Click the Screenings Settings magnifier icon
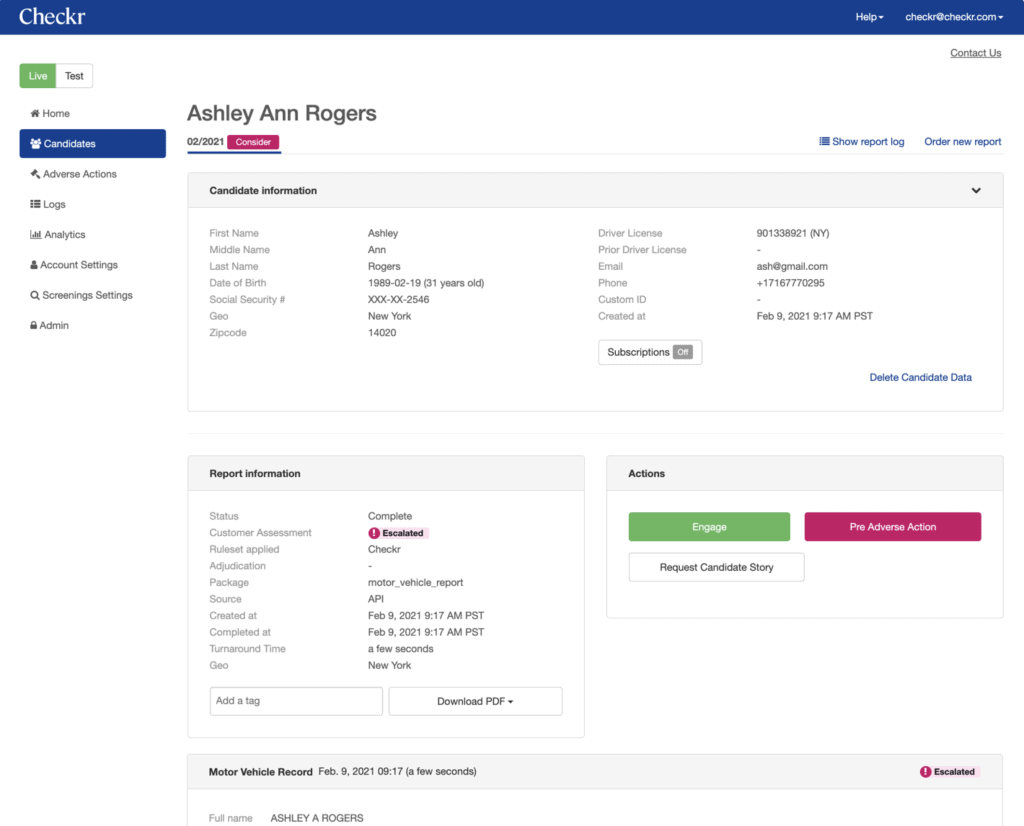The width and height of the screenshot is (1024, 826). point(35,296)
